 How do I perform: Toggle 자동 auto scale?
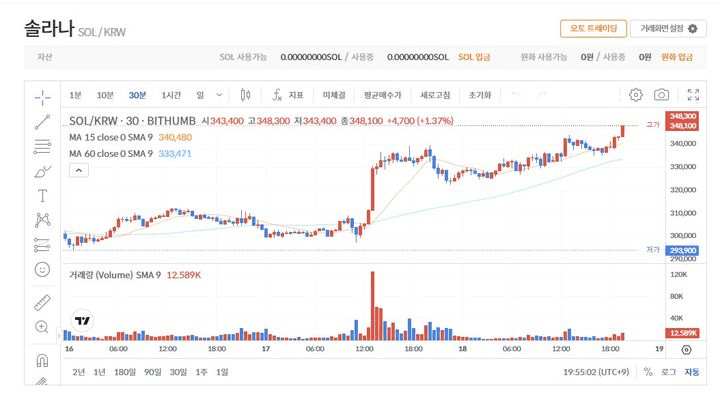click(692, 372)
